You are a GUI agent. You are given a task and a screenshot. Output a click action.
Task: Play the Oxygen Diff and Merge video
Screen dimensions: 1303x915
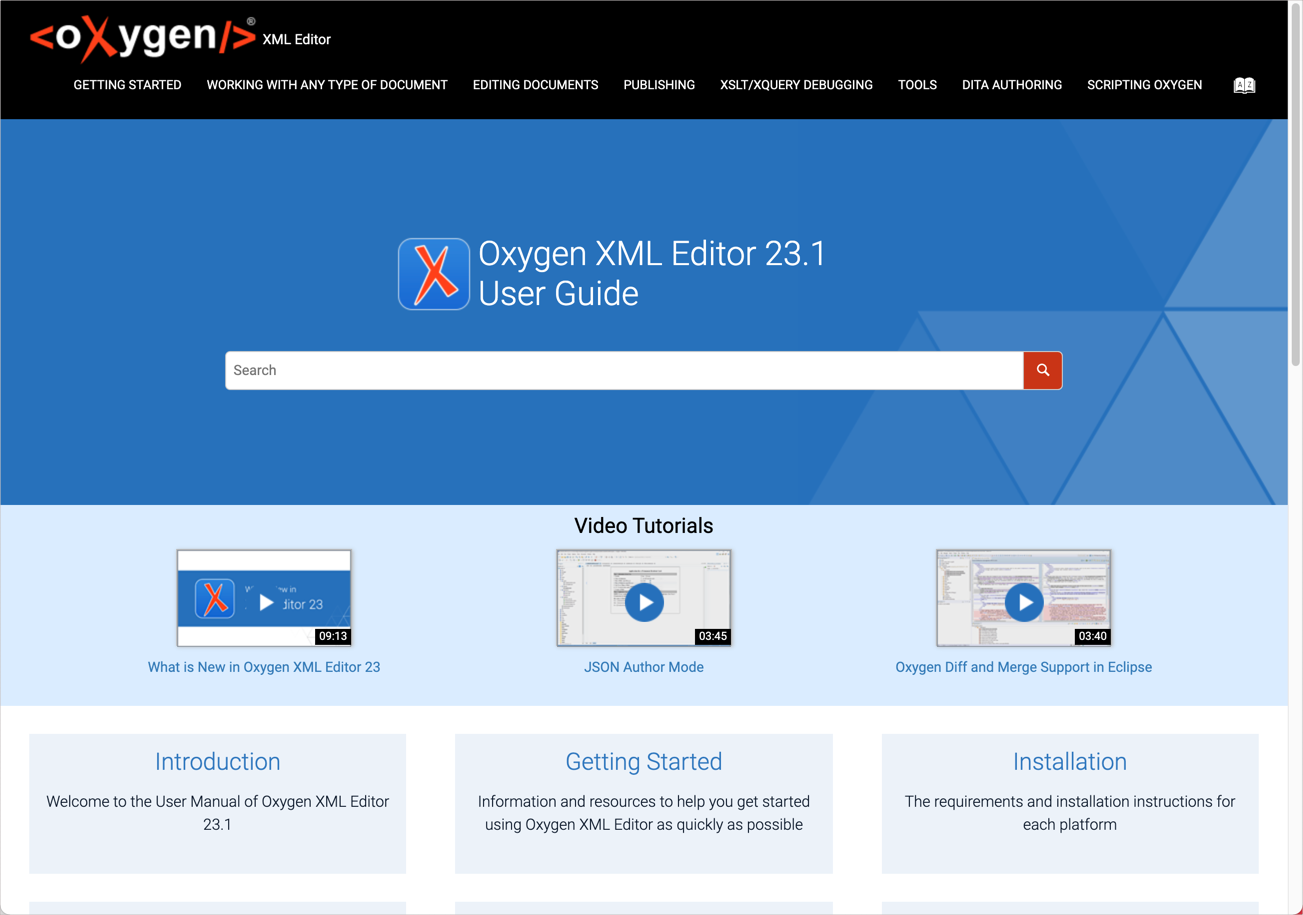pyautogui.click(x=1024, y=602)
